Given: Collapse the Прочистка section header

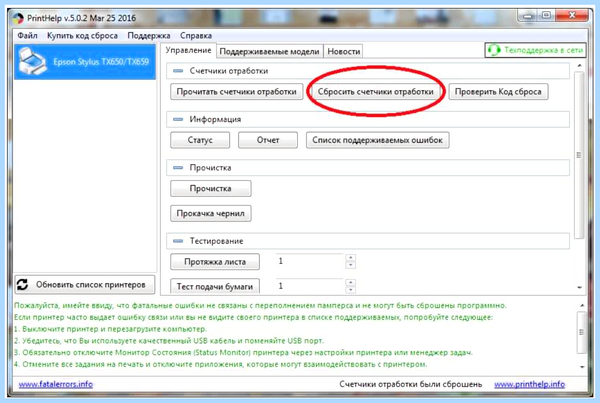Looking at the screenshot, I should 178,168.
